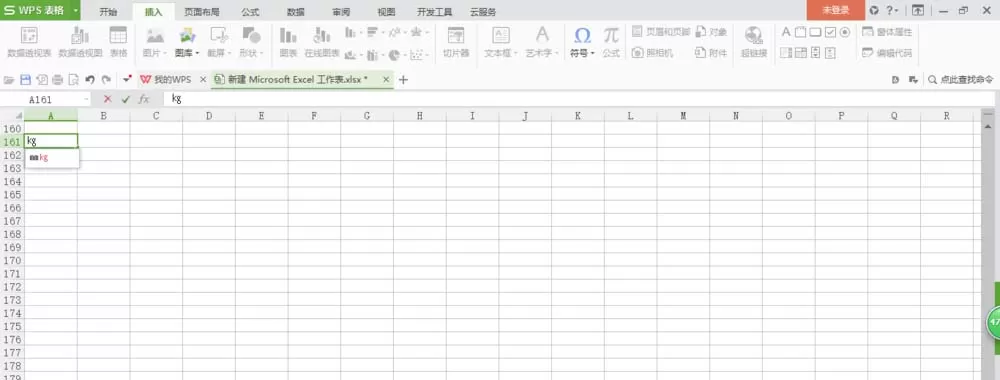Click the label form control icon

tap(786, 32)
